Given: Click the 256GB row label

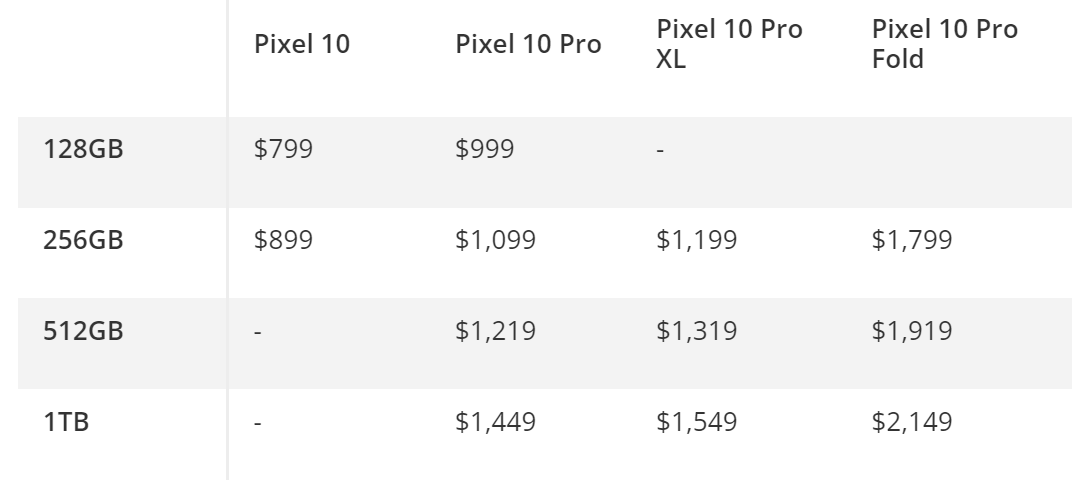Looking at the screenshot, I should pos(83,240).
